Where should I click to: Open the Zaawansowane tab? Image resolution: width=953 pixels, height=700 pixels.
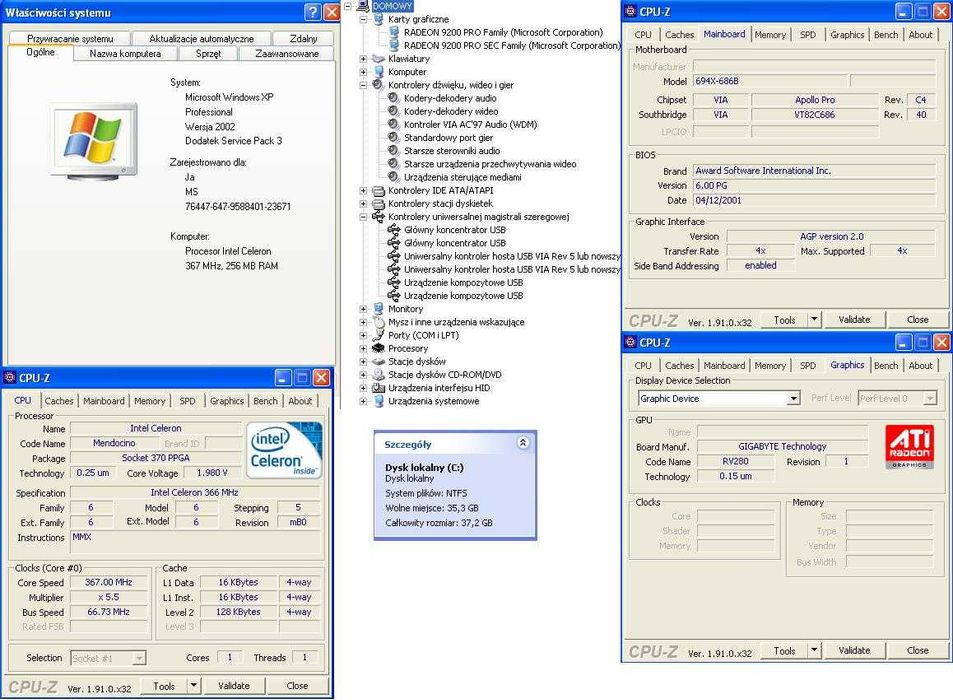coord(287,53)
